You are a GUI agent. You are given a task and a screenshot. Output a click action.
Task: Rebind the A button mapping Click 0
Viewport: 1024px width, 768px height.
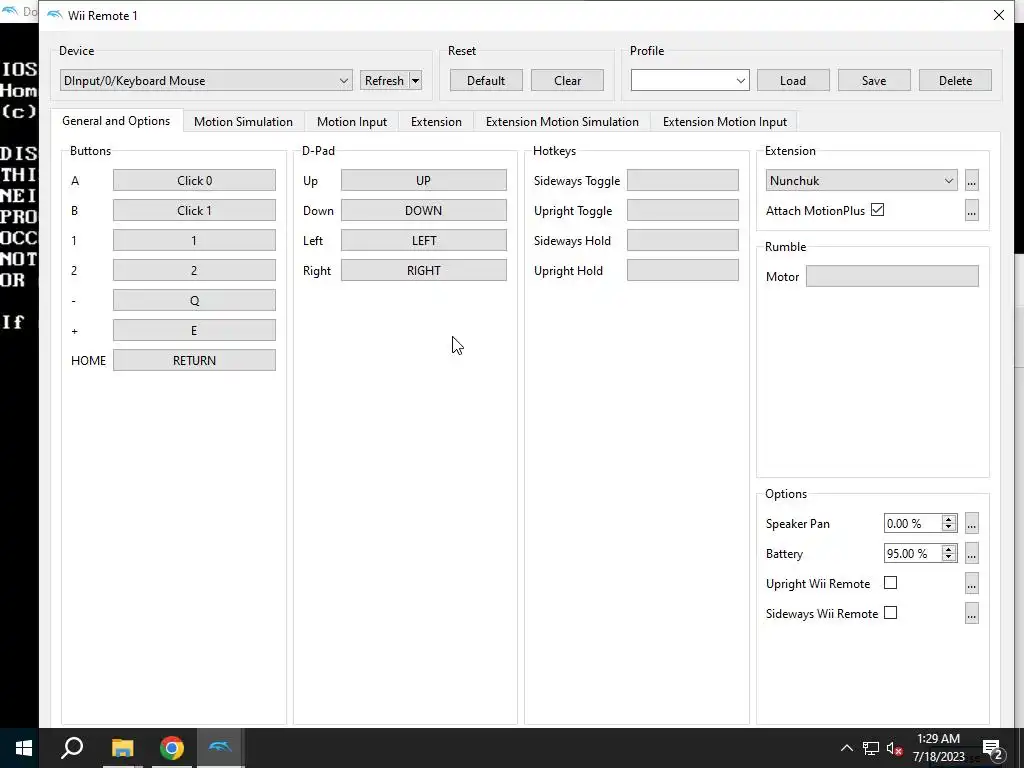[x=194, y=180]
